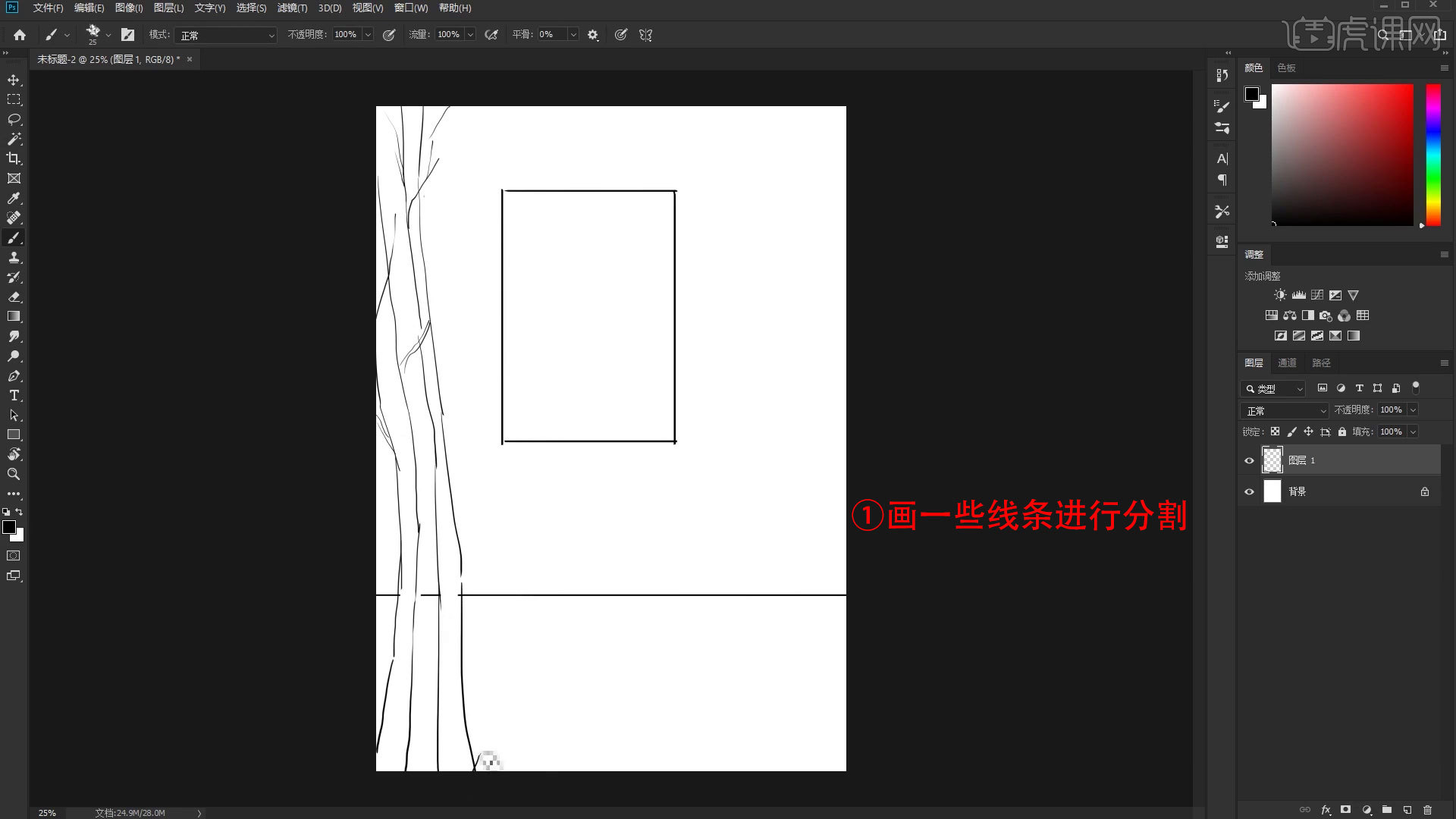Click the foreground color swatch
Screen dimensions: 1456x819
click(11, 528)
